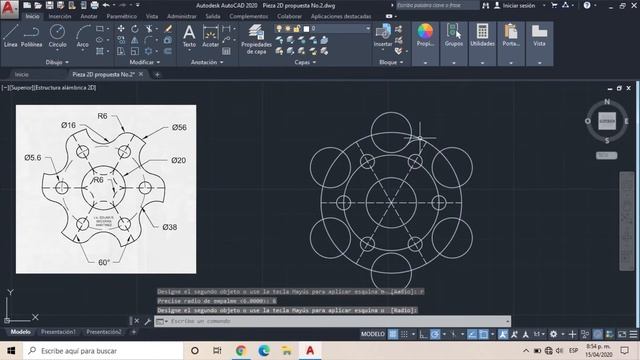The image size is (640, 360).
Task: Click the layer color swatch in dropdown
Action: pyautogui.click(x=306, y=28)
